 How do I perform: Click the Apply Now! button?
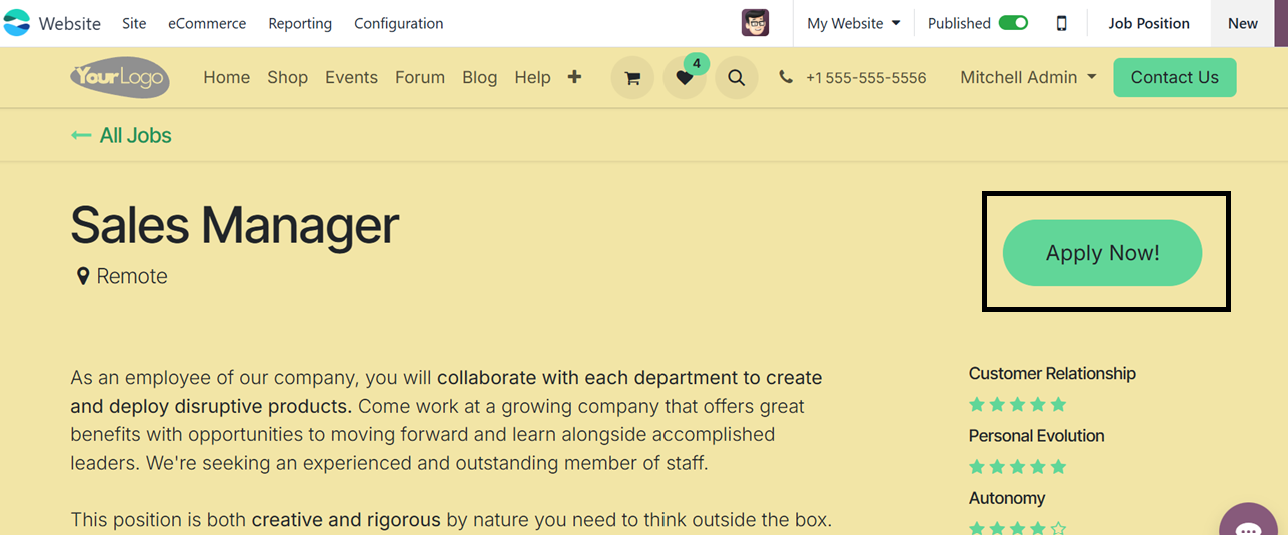[x=1103, y=253]
